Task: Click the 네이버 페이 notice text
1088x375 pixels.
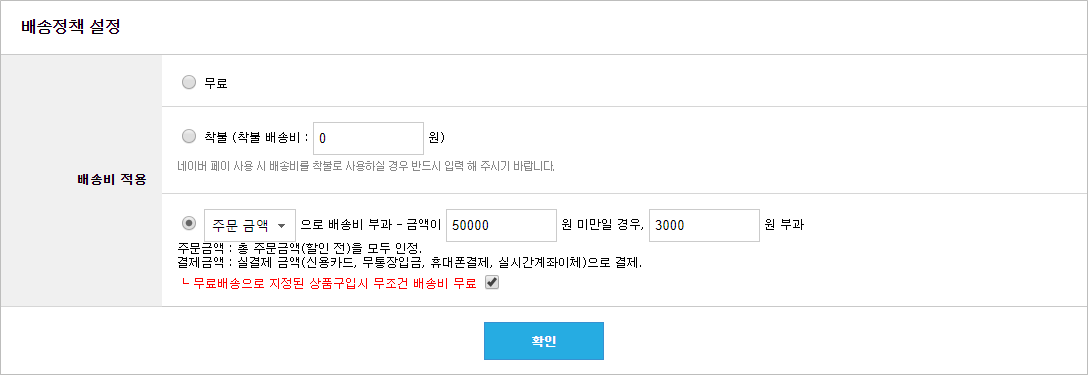Action: (x=367, y=167)
